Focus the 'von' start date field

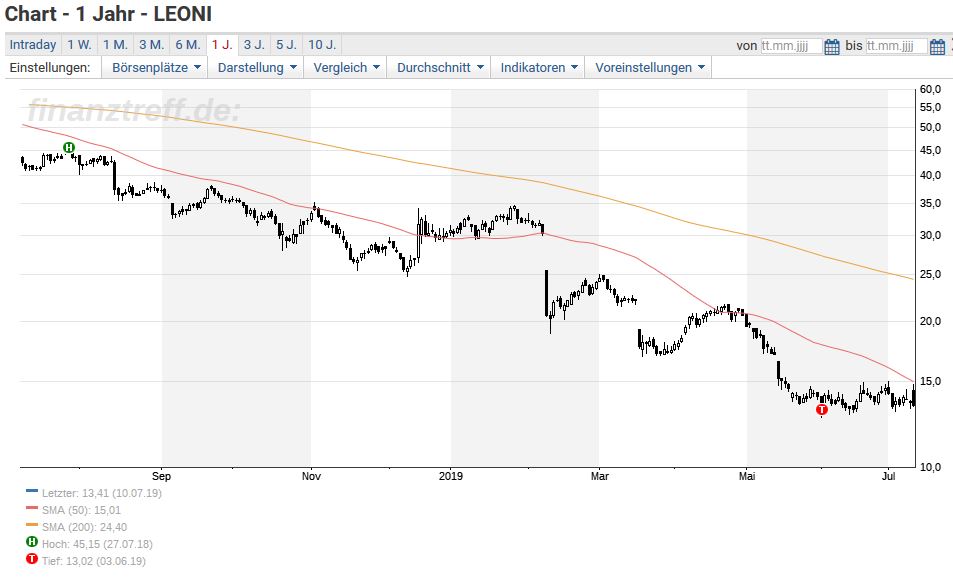(791, 46)
